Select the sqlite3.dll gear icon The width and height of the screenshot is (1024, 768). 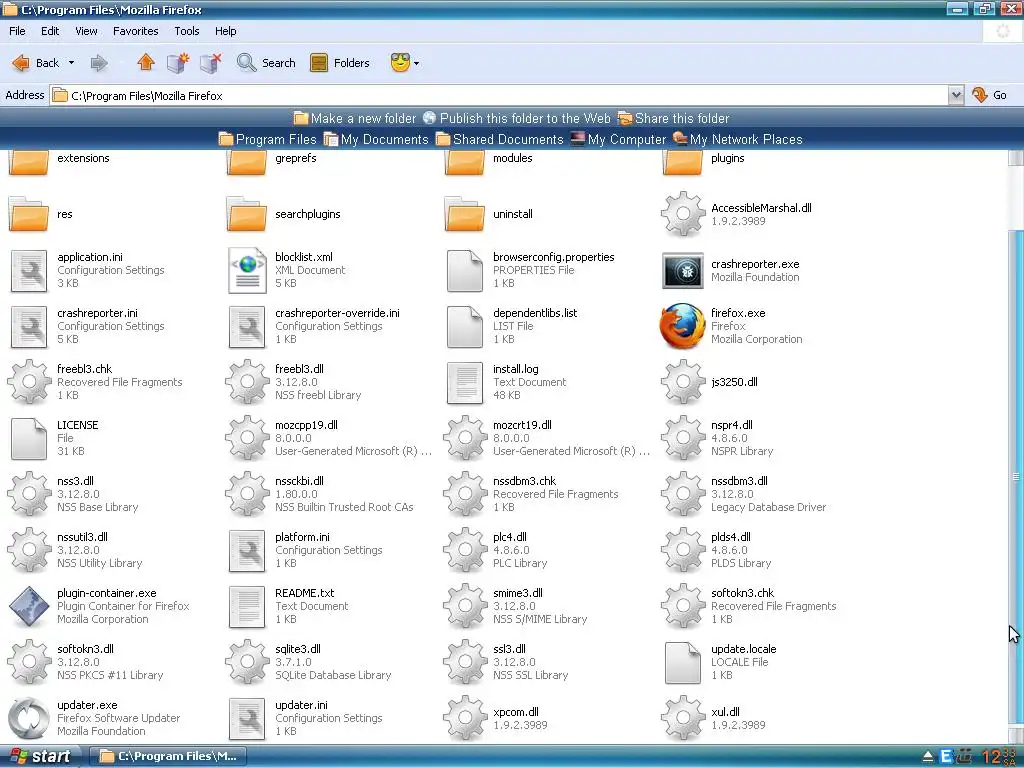(x=247, y=662)
